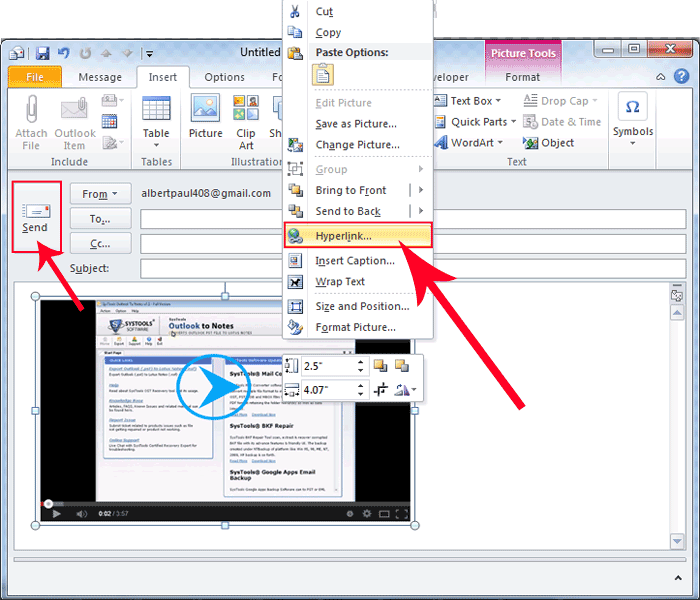Click the Date & Time icon

pyautogui.click(x=530, y=122)
